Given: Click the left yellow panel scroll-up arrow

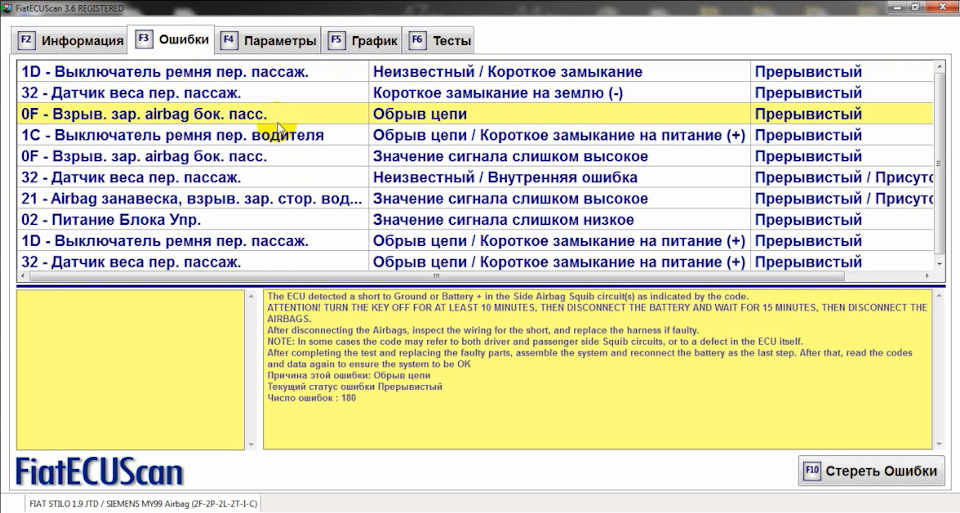Looking at the screenshot, I should tap(251, 296).
